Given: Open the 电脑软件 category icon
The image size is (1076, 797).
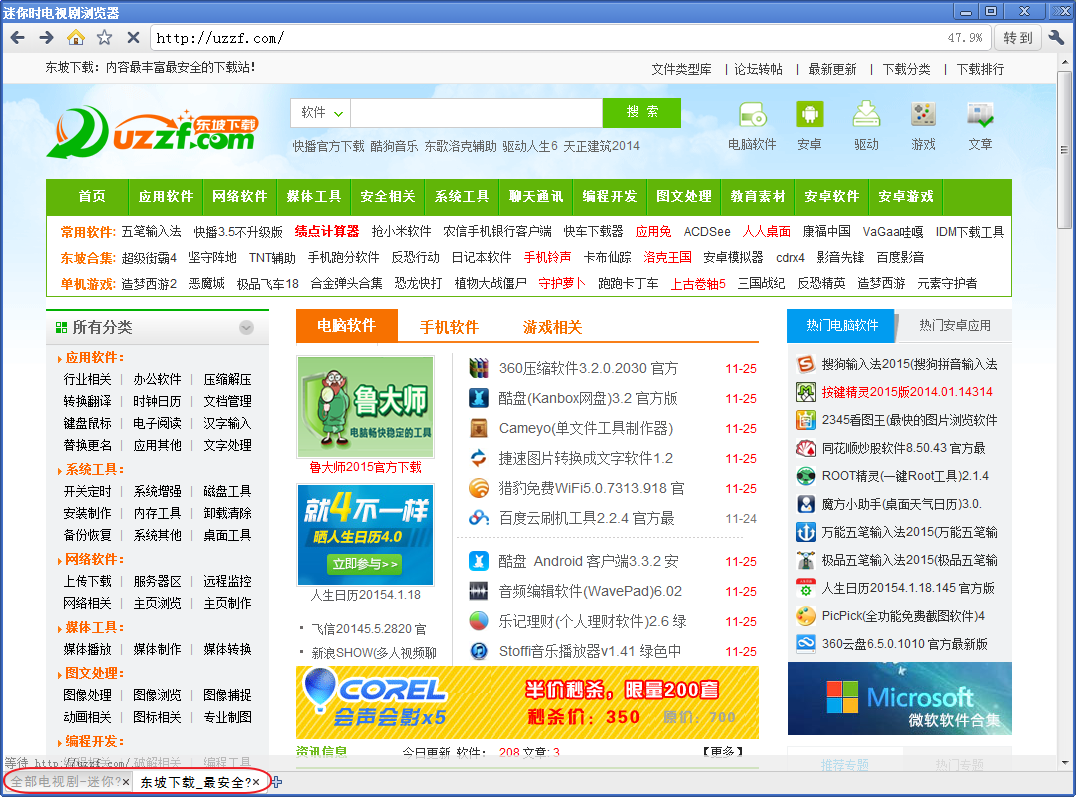Looking at the screenshot, I should click(752, 115).
